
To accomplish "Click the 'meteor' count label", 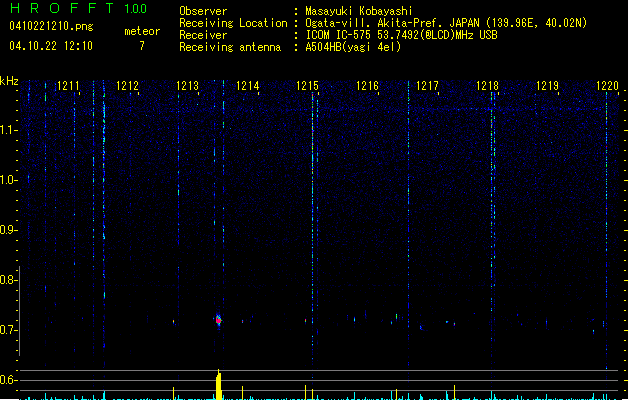I will pyautogui.click(x=142, y=31).
